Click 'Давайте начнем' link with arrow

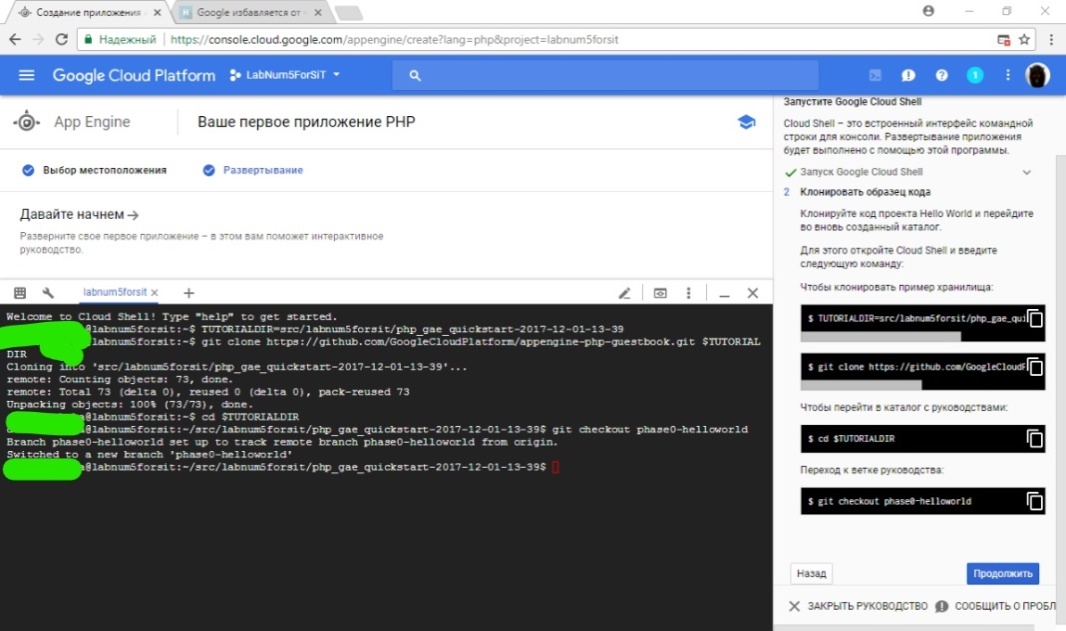pyautogui.click(x=80, y=215)
